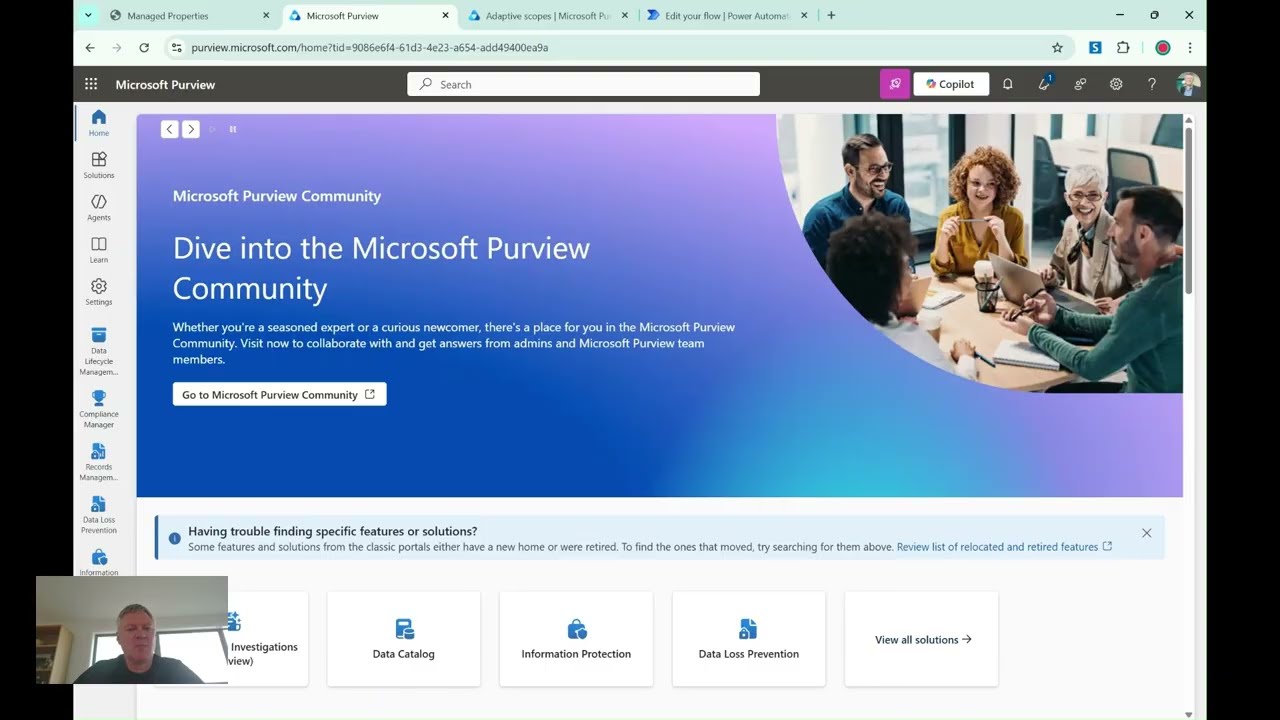Pause the banner carousel
The image size is (1280, 720).
click(x=233, y=129)
